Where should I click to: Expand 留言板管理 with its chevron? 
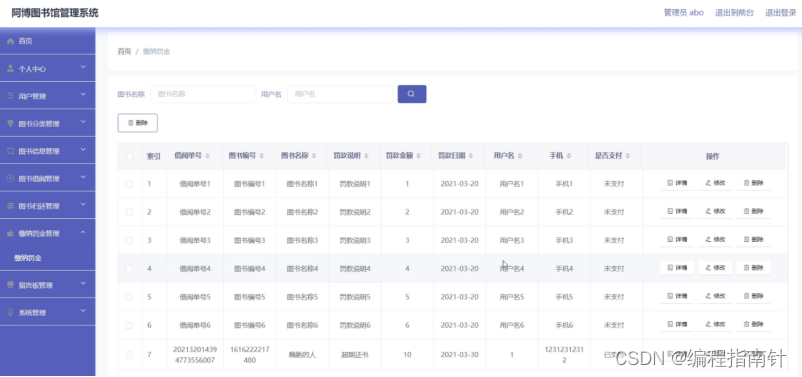(x=83, y=283)
